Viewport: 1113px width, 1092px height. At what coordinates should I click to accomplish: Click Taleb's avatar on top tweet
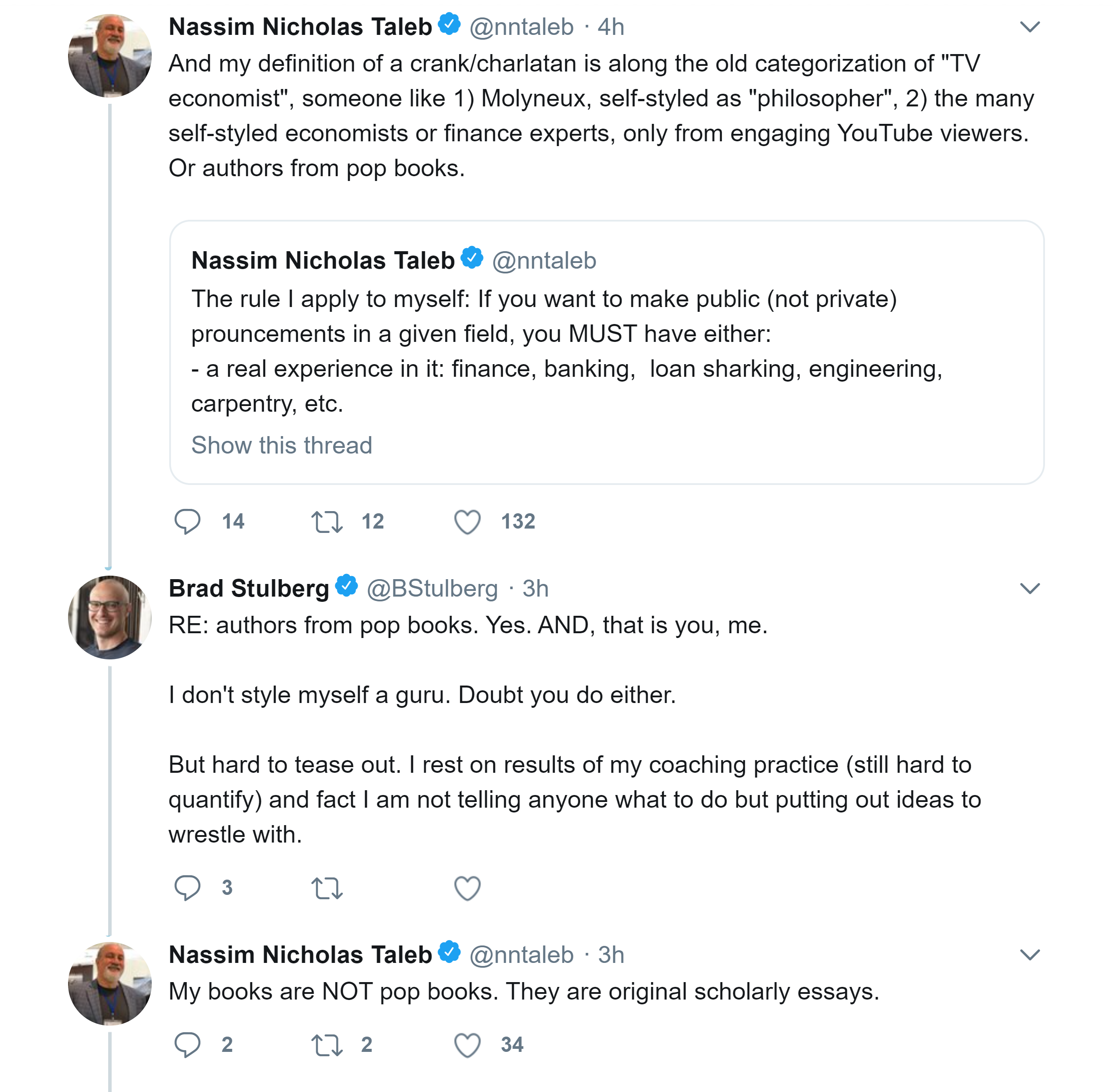tap(109, 56)
